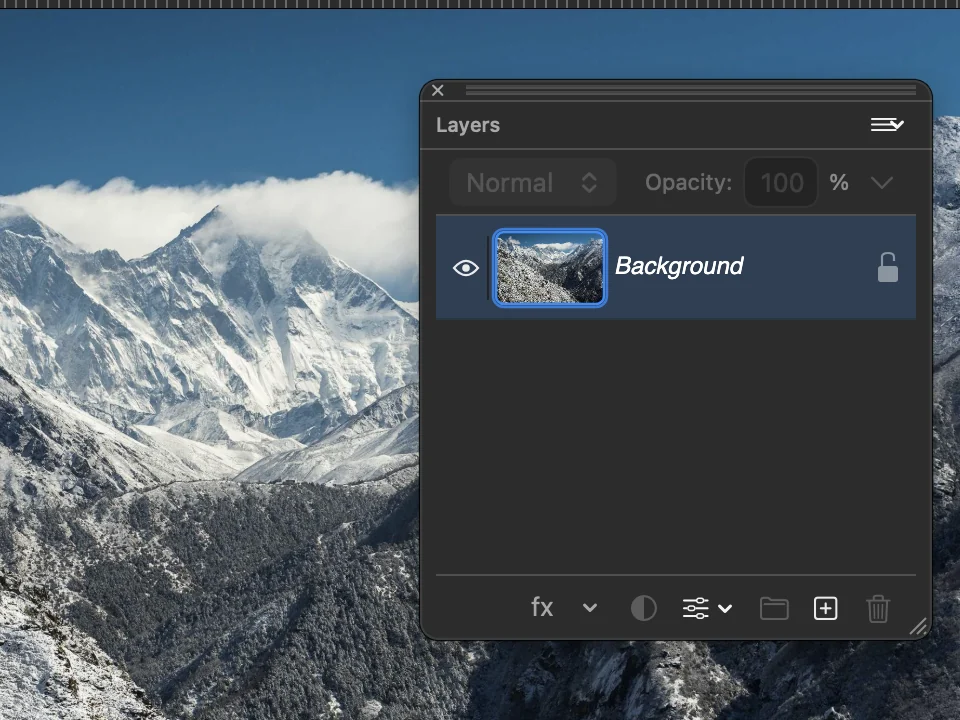
Task: Click the Layers panel title
Action: (x=468, y=125)
